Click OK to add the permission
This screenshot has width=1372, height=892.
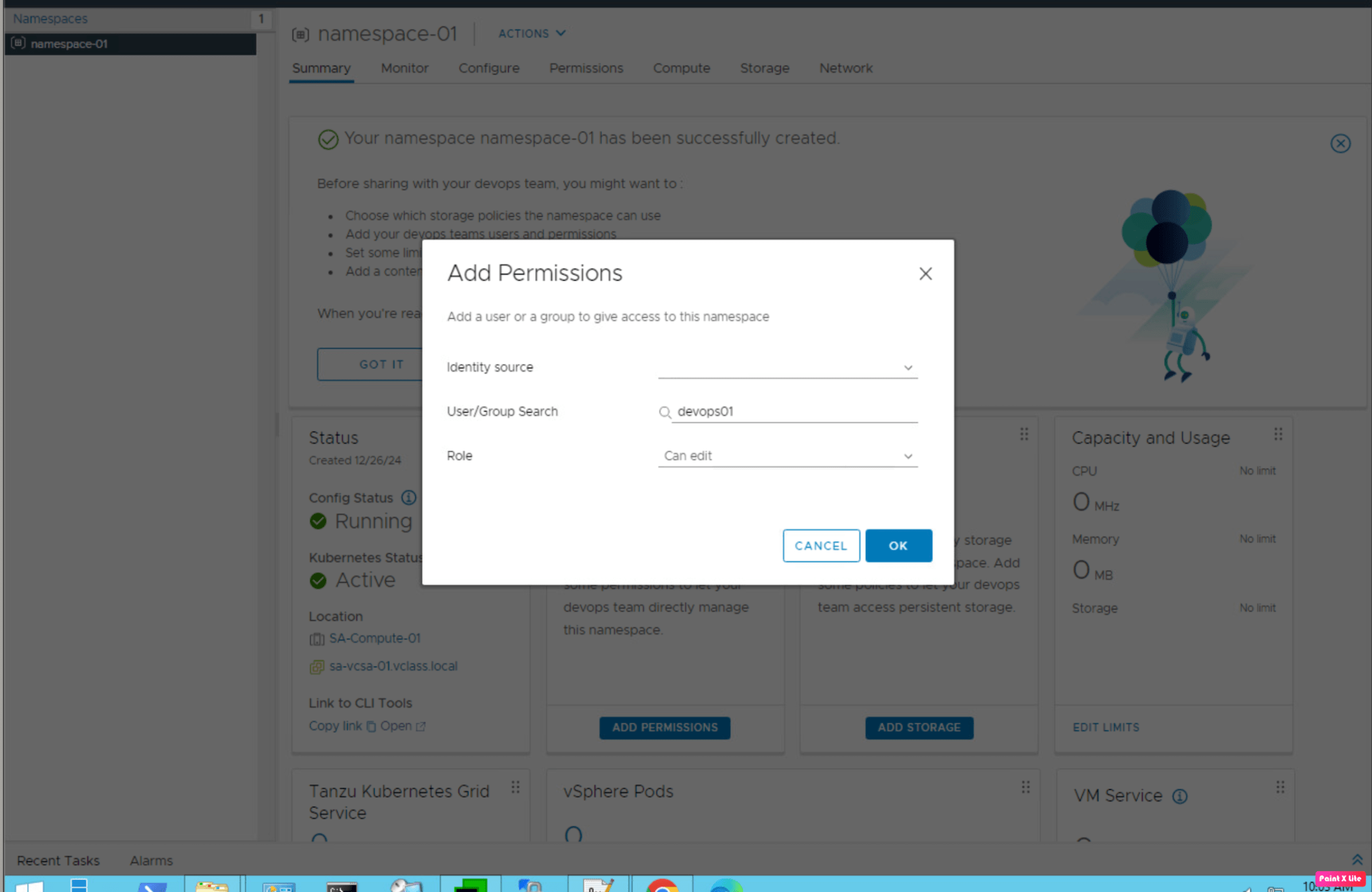[x=898, y=546]
